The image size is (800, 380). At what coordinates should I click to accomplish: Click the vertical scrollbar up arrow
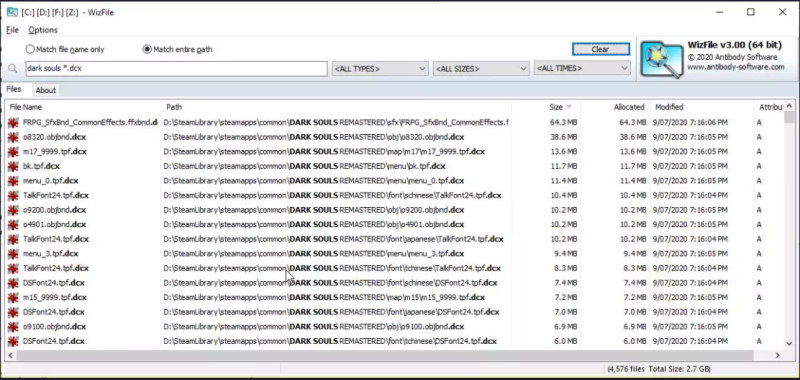coord(789,106)
